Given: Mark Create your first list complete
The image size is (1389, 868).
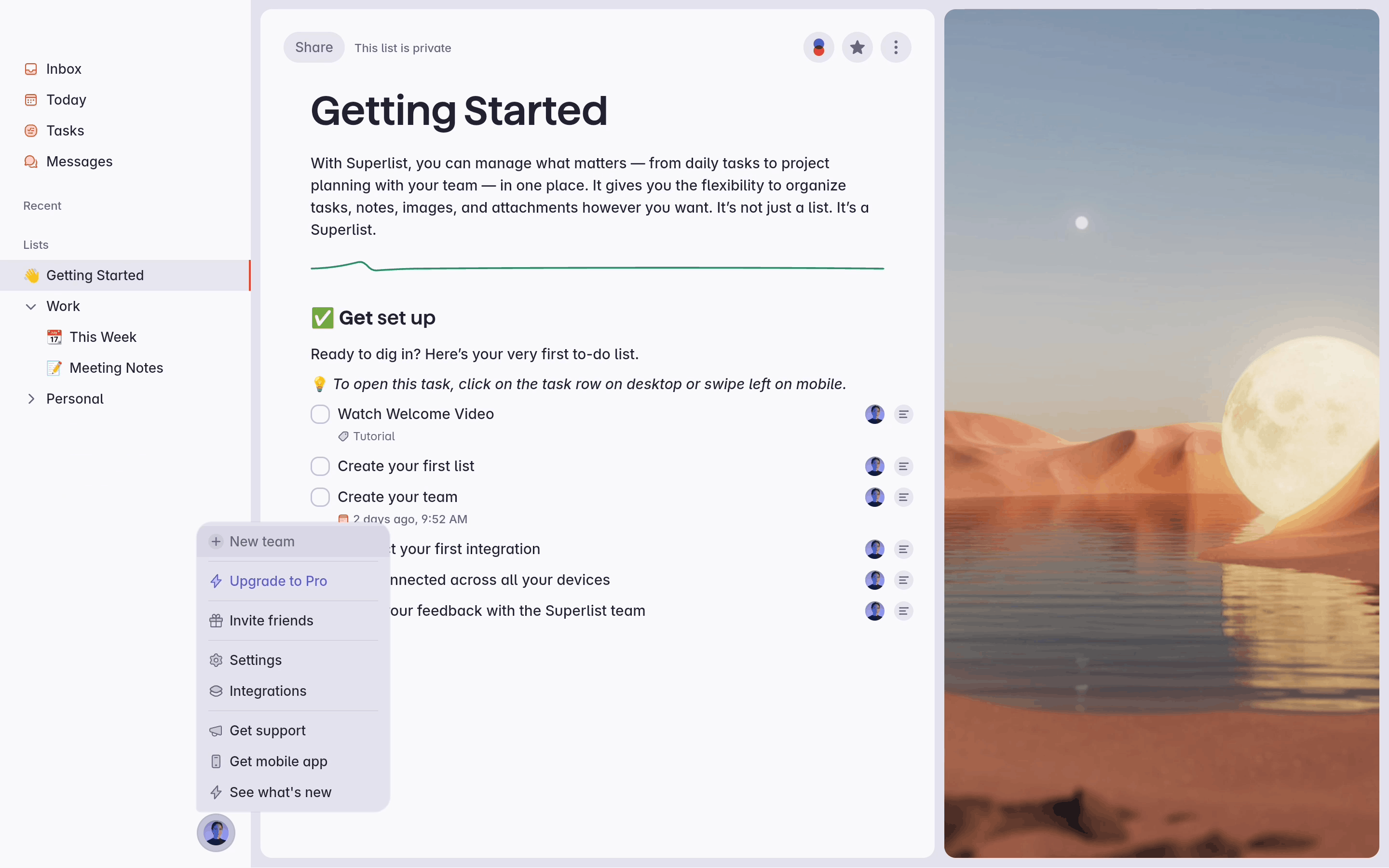Looking at the screenshot, I should [x=320, y=466].
